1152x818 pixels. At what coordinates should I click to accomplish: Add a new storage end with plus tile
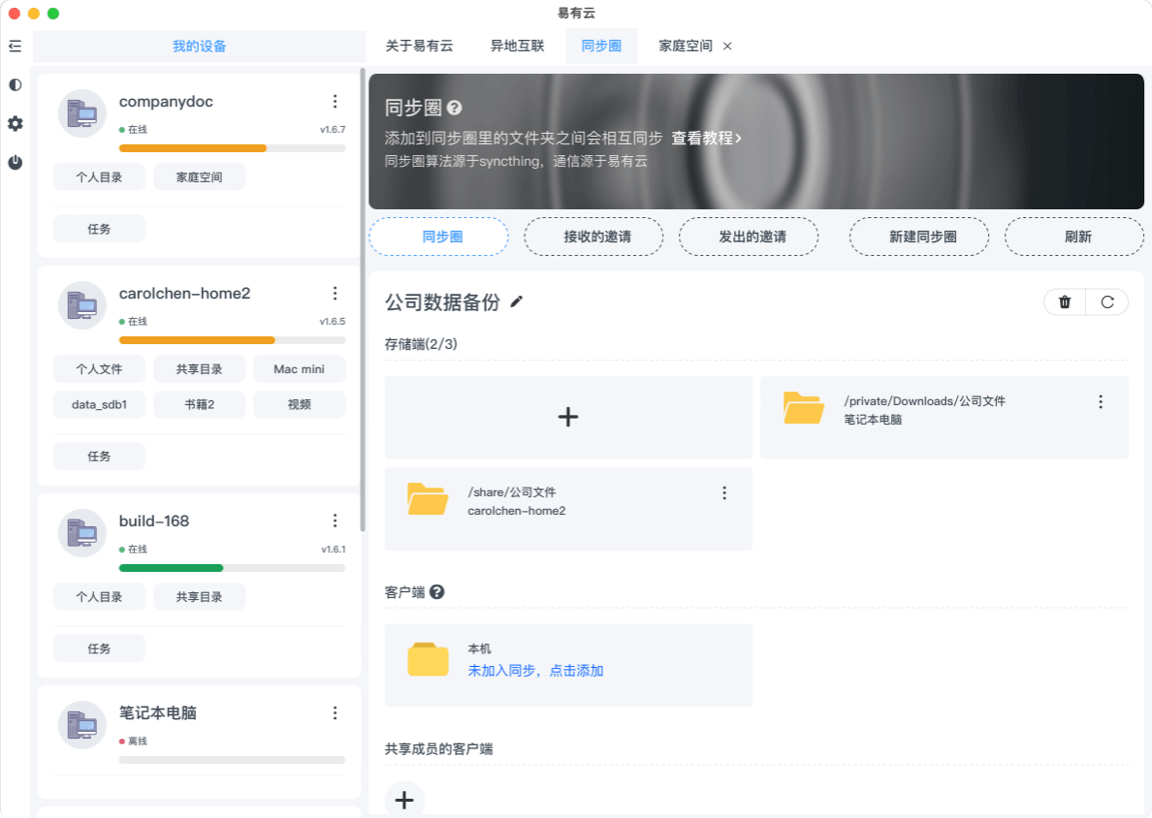pyautogui.click(x=568, y=417)
